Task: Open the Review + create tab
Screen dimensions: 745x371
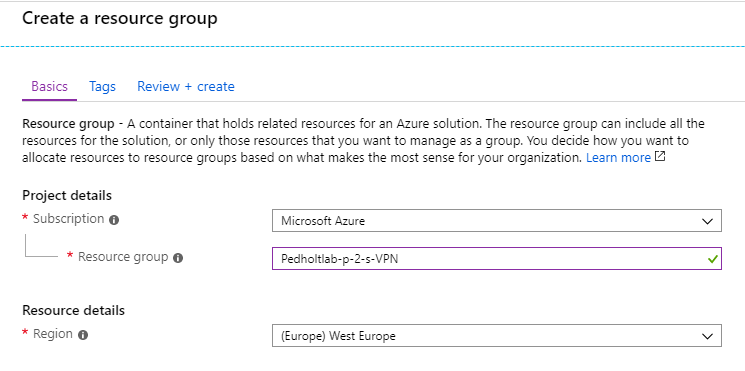Action: coord(186,86)
